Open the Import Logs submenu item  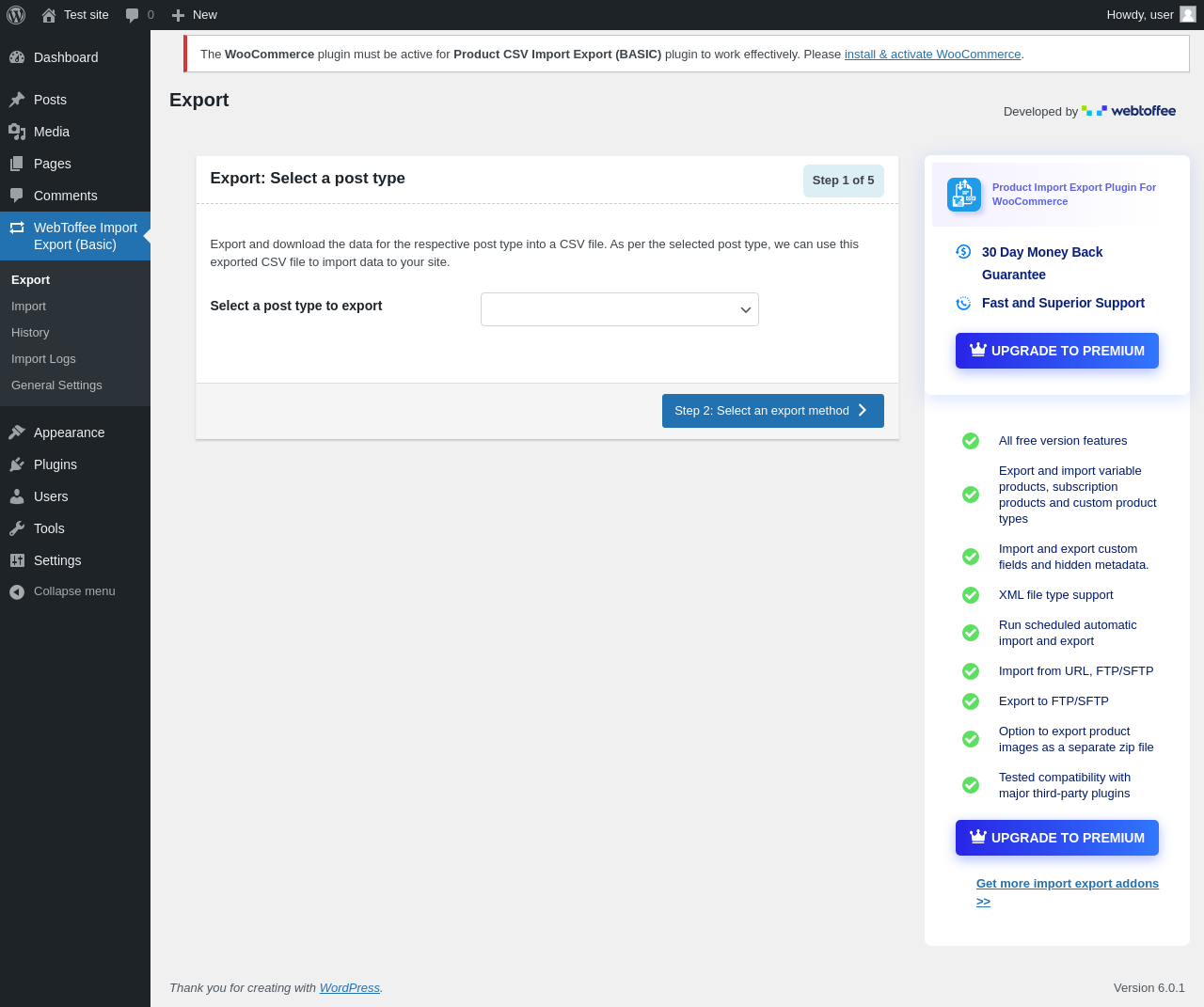pos(75,359)
